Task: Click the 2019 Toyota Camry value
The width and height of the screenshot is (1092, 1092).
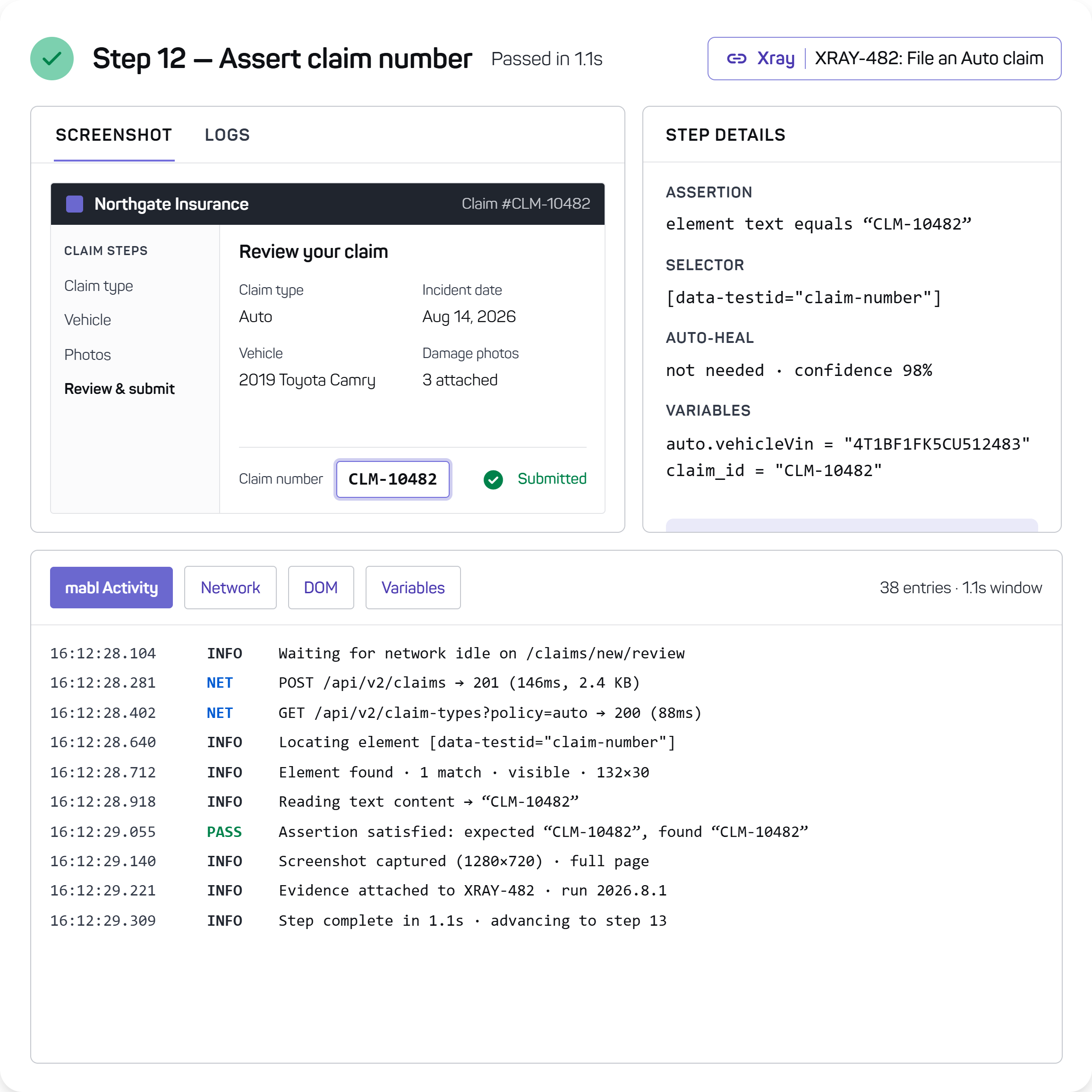Action: pos(307,380)
